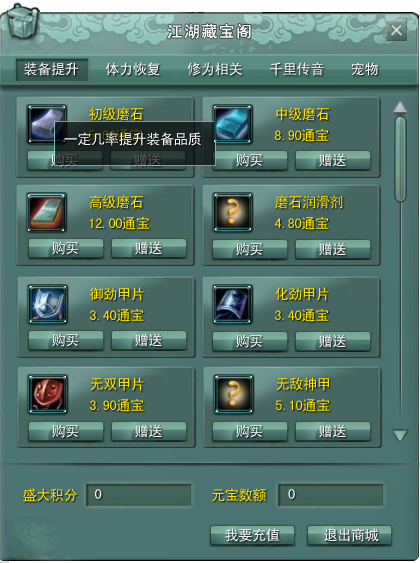Viewport: 420px width, 563px height.
Task: Select the 初级磨石 item icon
Action: [x=47, y=124]
